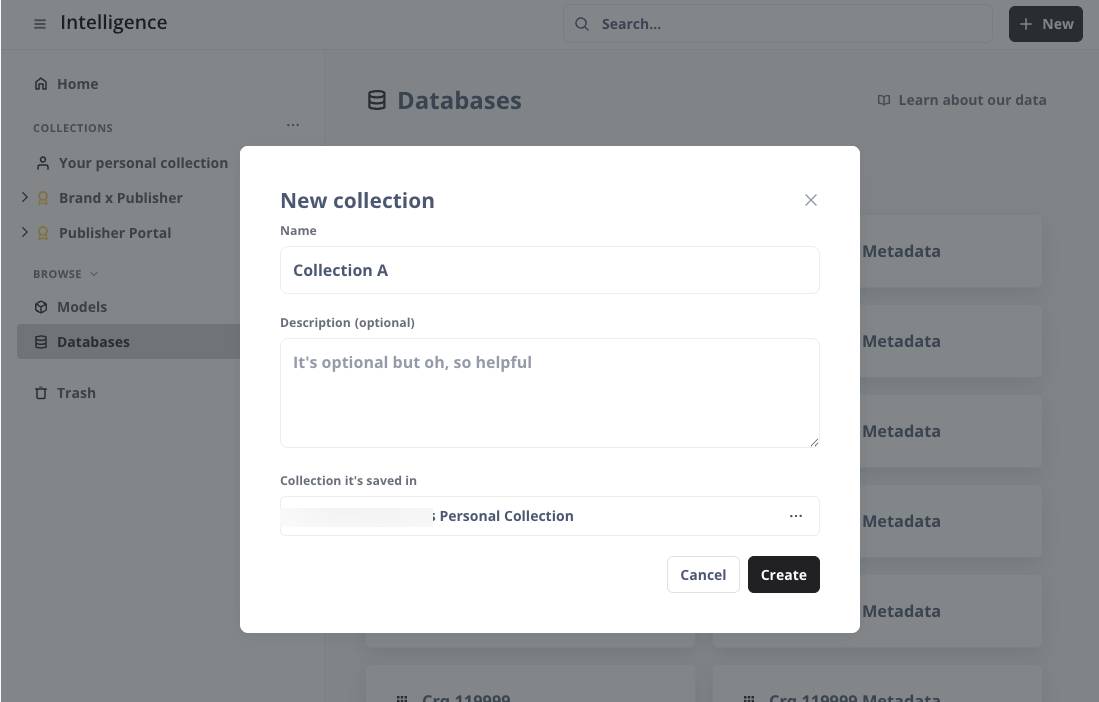Click the Home house icon in sidebar
Viewport: 1099px width, 702px height.
pos(41,84)
